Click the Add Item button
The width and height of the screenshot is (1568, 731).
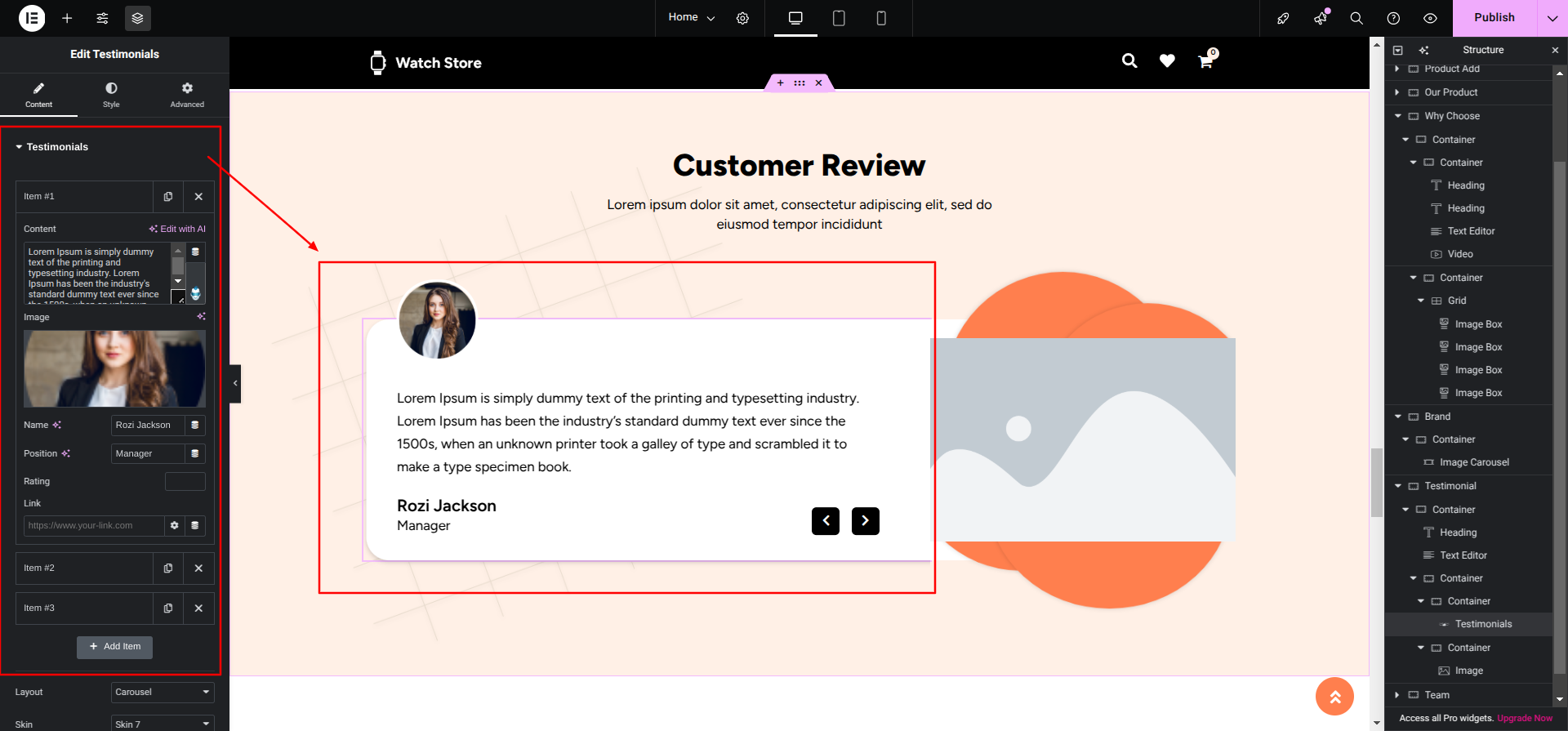tap(114, 647)
